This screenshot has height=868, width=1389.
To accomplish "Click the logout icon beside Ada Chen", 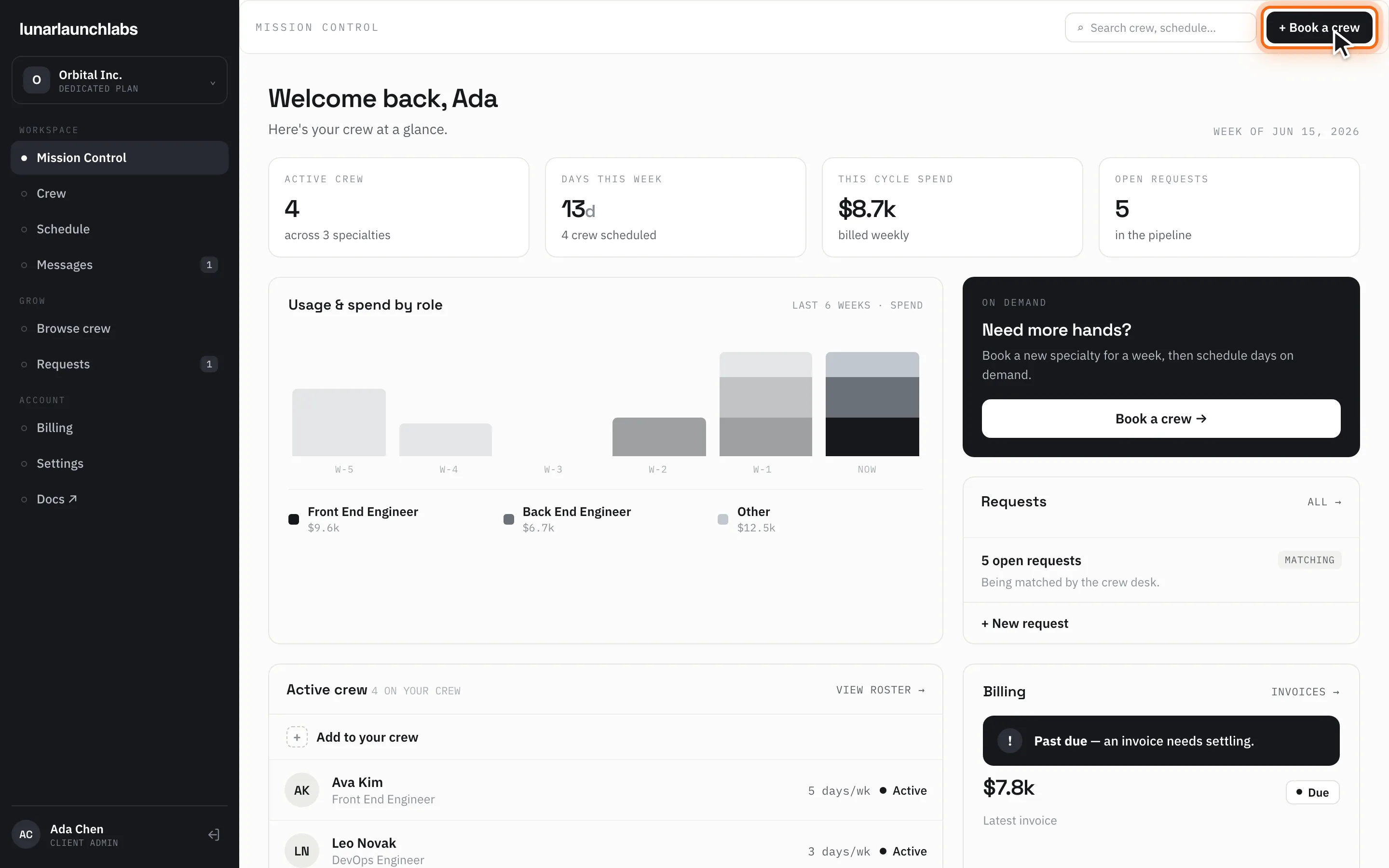I will [214, 835].
